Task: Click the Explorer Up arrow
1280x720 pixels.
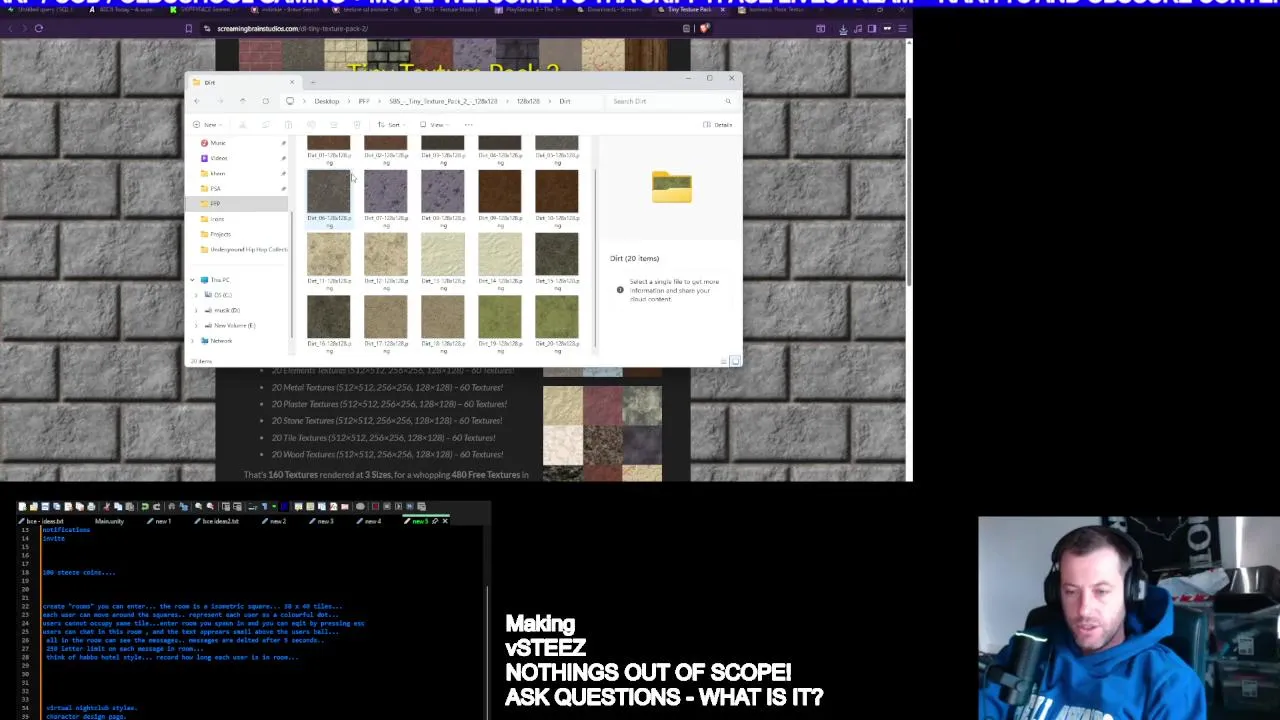Action: pos(242,101)
